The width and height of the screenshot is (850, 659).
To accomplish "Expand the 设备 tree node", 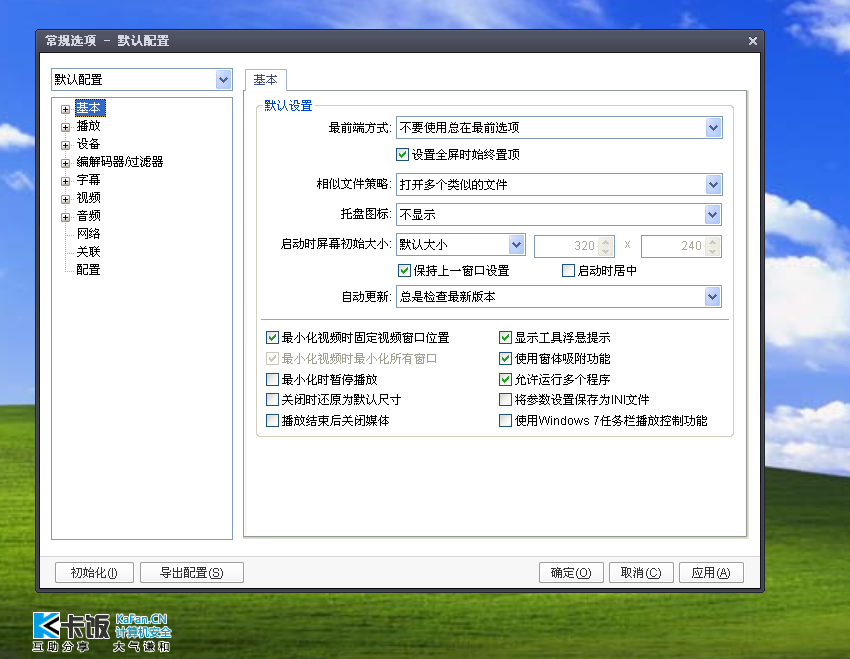I will pos(66,145).
